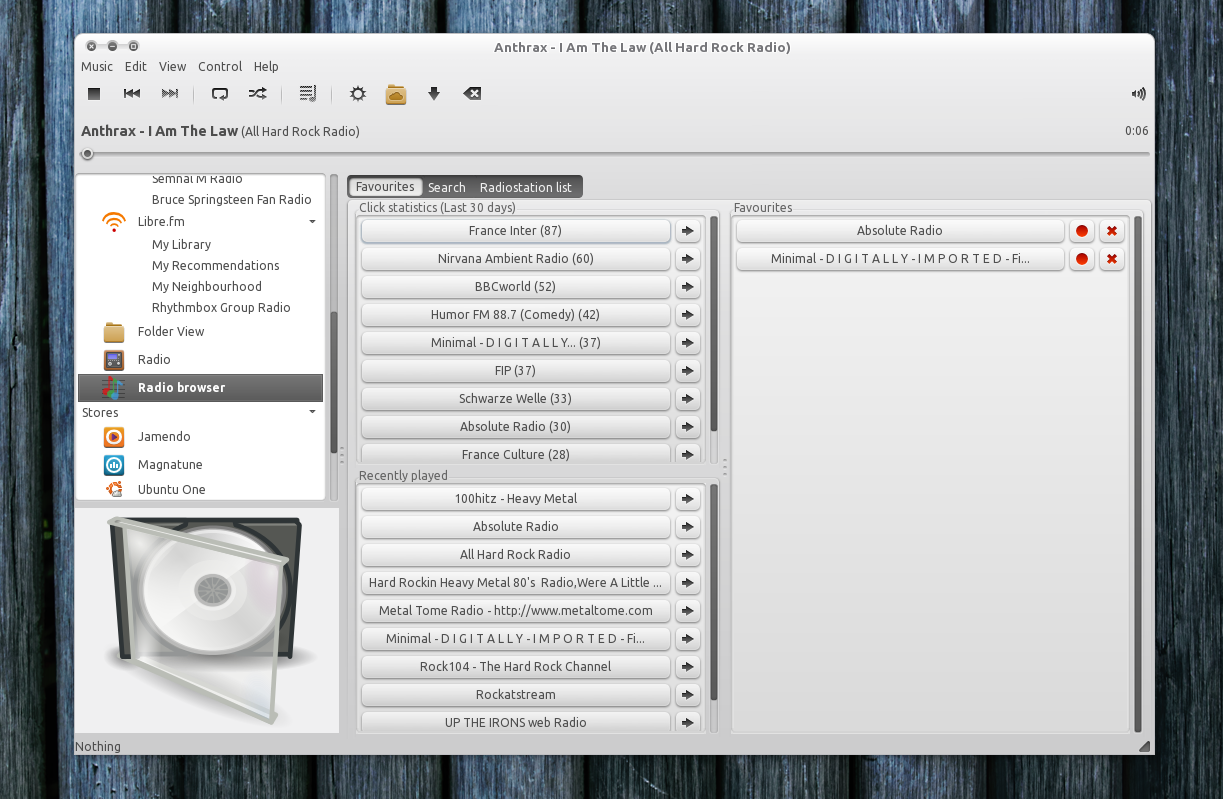The image size is (1223, 799).
Task: Click the download arrow toolbar icon
Action: 434,94
